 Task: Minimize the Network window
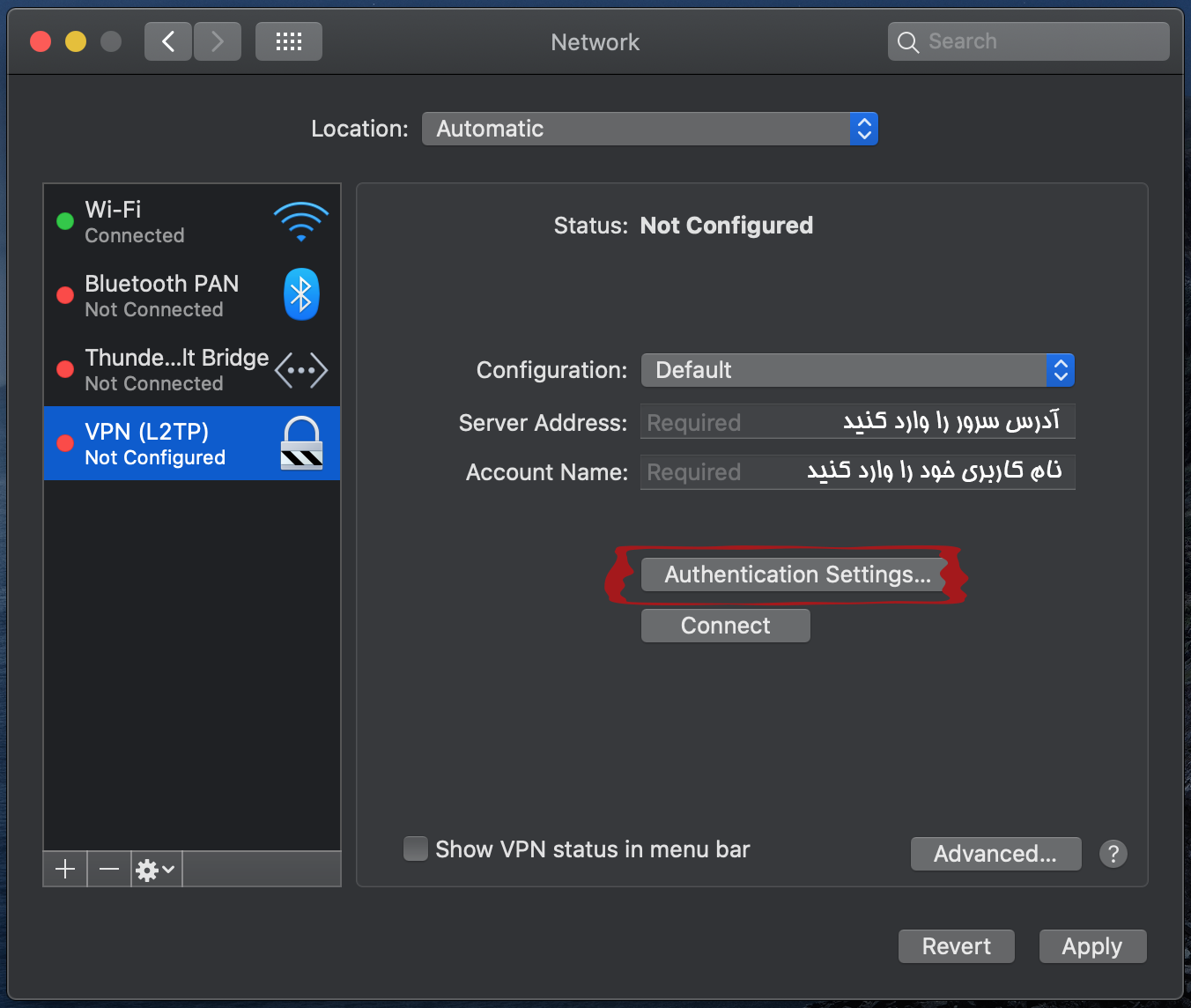coord(76,41)
